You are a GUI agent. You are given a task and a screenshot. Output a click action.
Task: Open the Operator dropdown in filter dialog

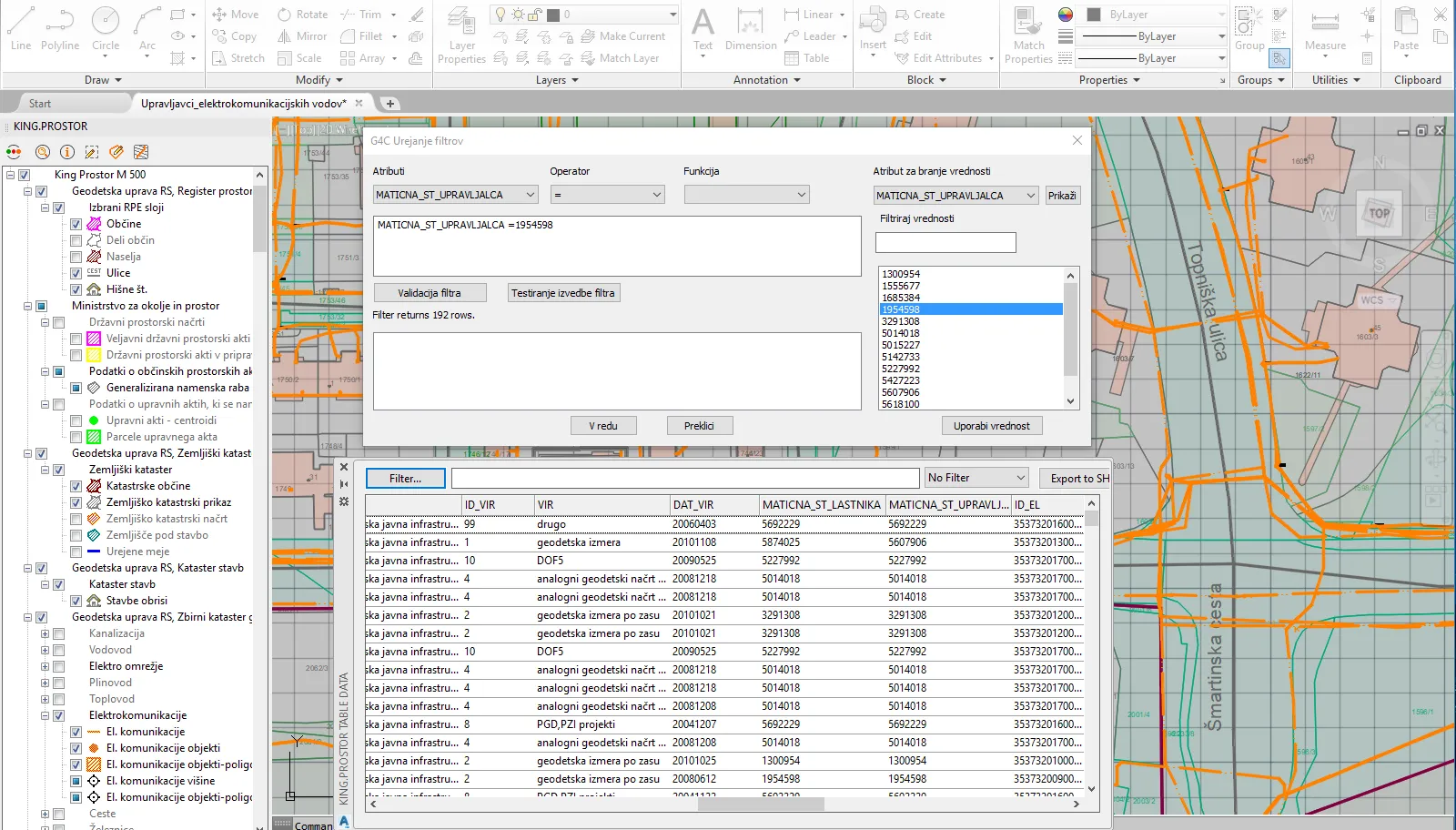(607, 195)
